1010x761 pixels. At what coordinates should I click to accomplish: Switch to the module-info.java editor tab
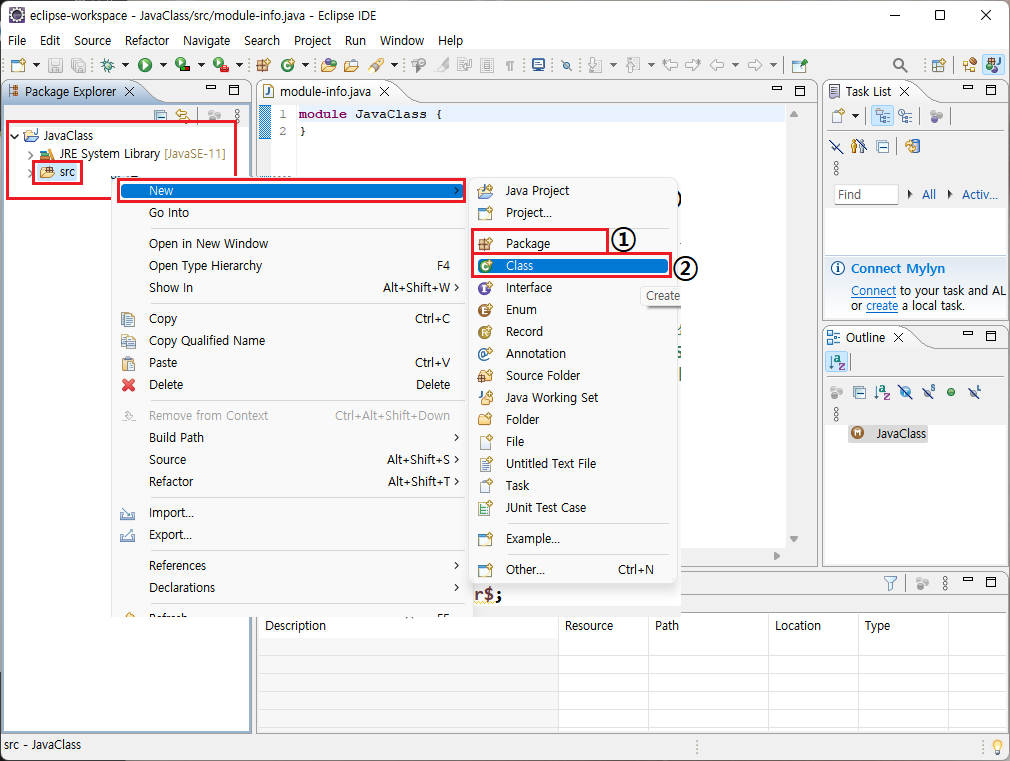[x=325, y=92]
